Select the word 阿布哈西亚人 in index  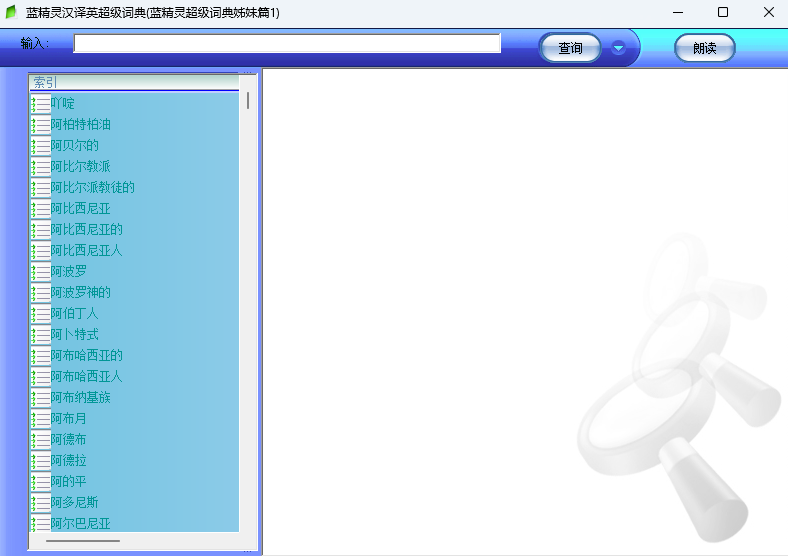tap(86, 377)
